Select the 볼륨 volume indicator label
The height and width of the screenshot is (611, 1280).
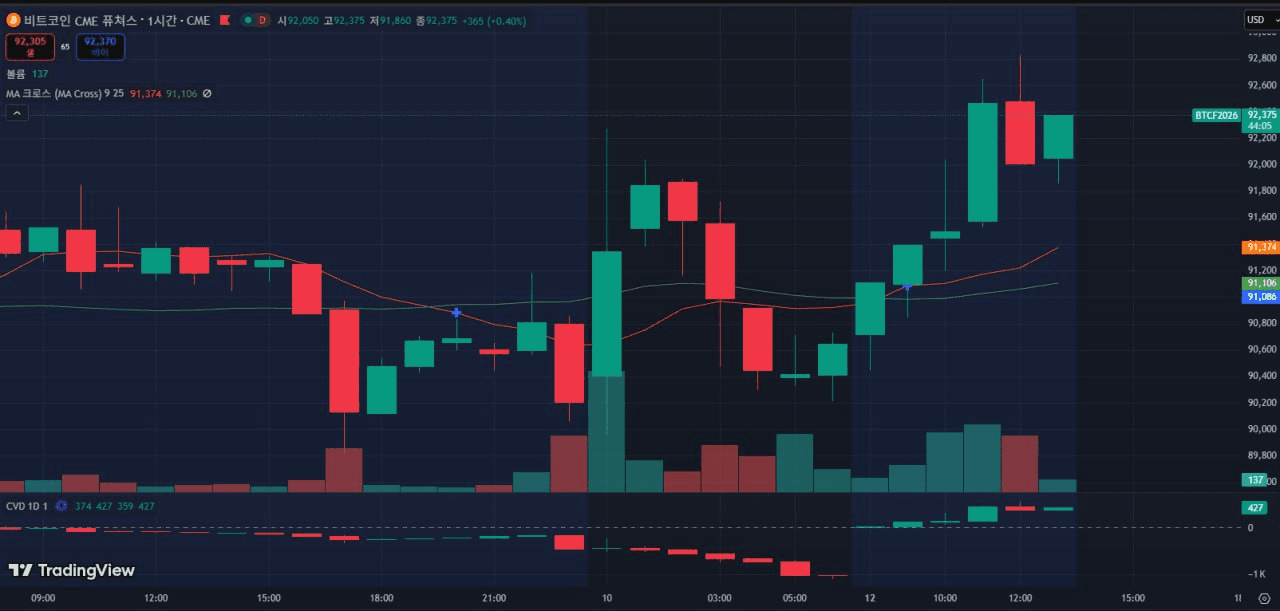[16, 74]
